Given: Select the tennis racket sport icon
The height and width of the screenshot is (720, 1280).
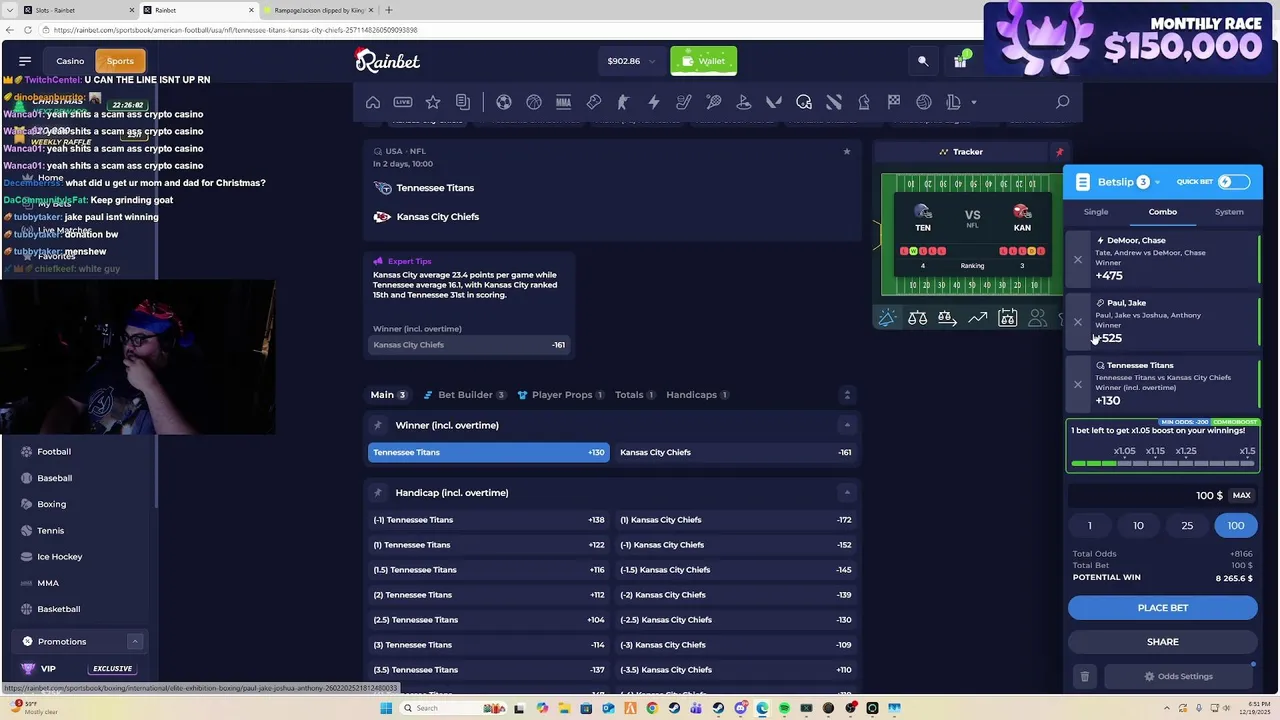Looking at the screenshot, I should [x=714, y=102].
